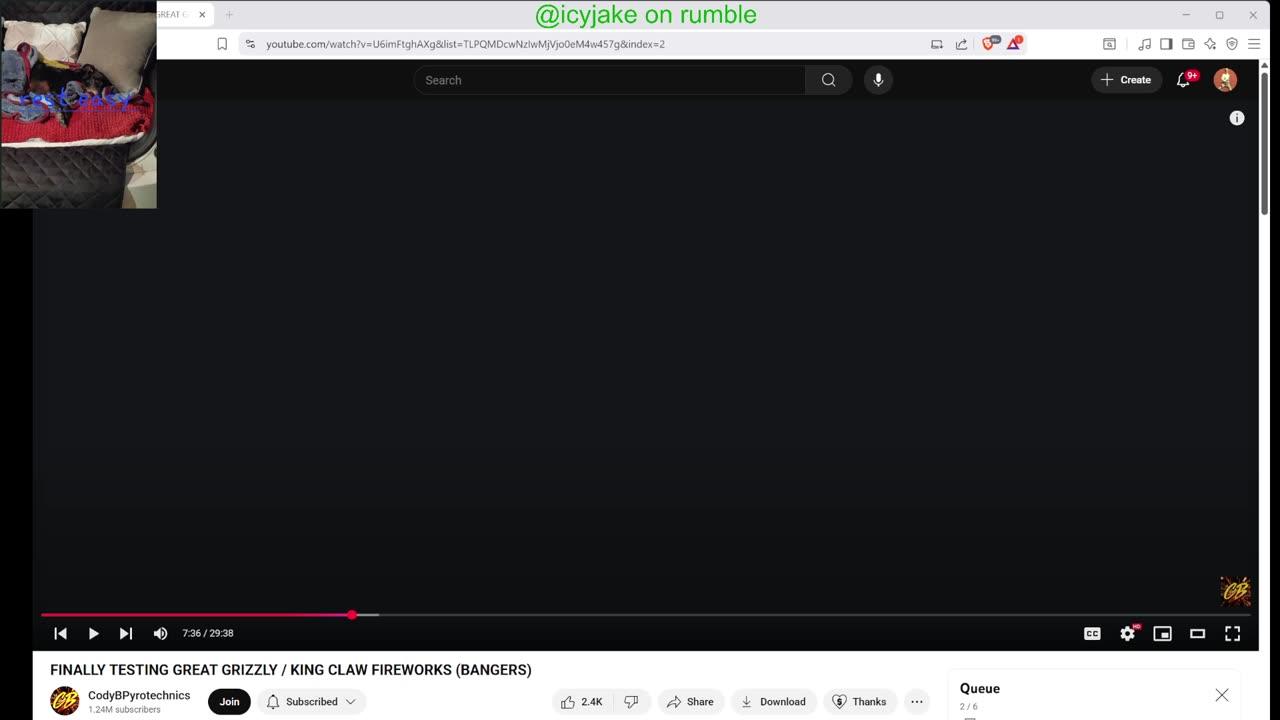Click the 'Queue' panel heading
1280x720 pixels.
[x=980, y=688]
